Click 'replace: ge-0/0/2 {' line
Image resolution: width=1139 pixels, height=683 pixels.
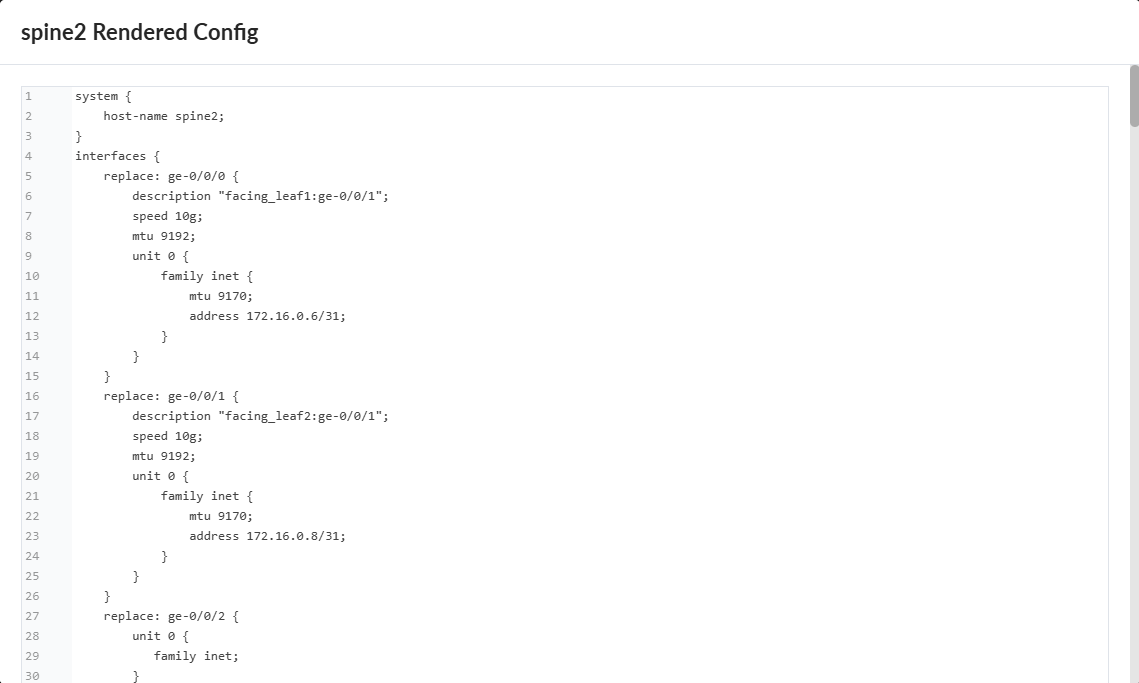(171, 616)
